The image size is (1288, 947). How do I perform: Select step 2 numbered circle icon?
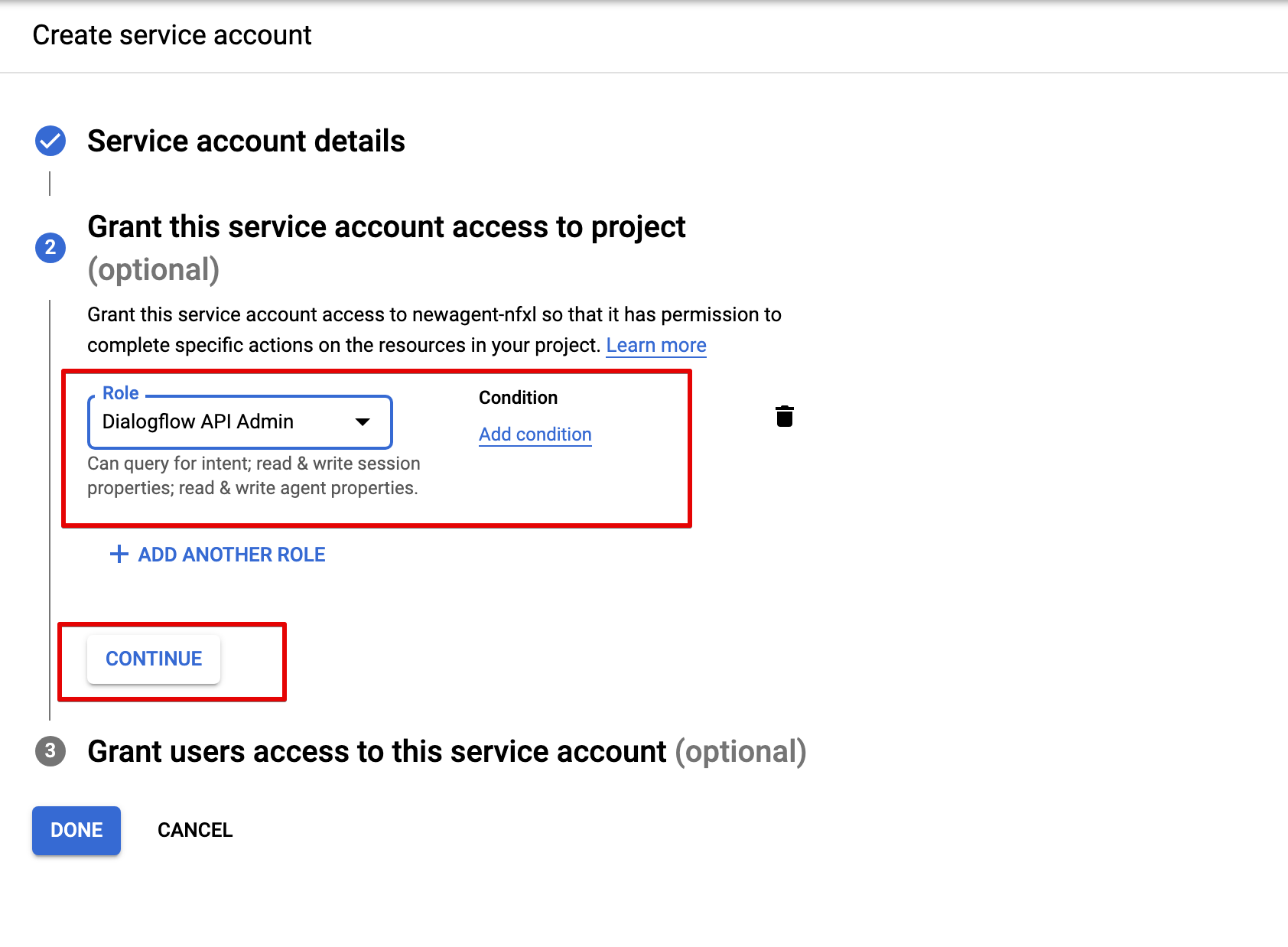click(50, 248)
